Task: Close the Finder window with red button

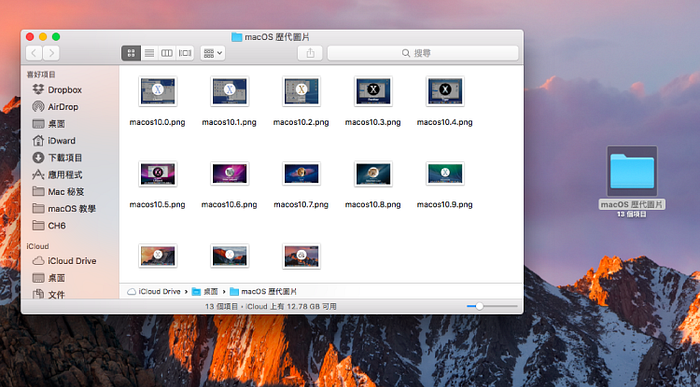Action: (30, 37)
